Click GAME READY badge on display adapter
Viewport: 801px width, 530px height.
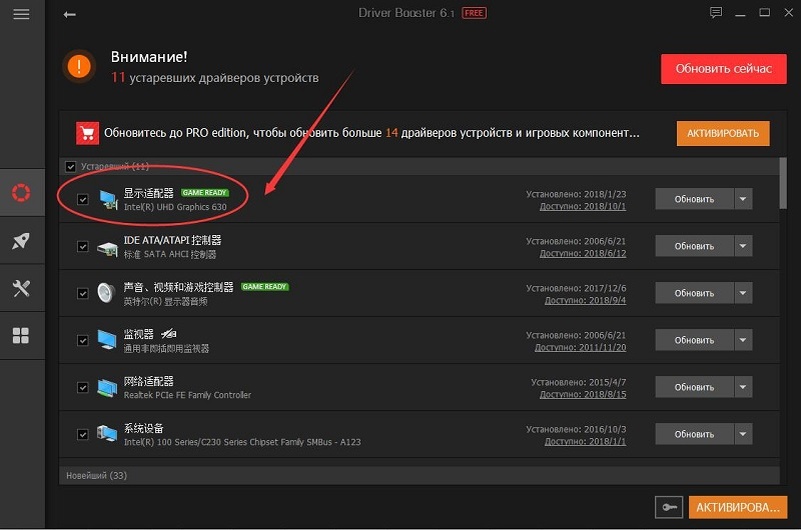(205, 192)
